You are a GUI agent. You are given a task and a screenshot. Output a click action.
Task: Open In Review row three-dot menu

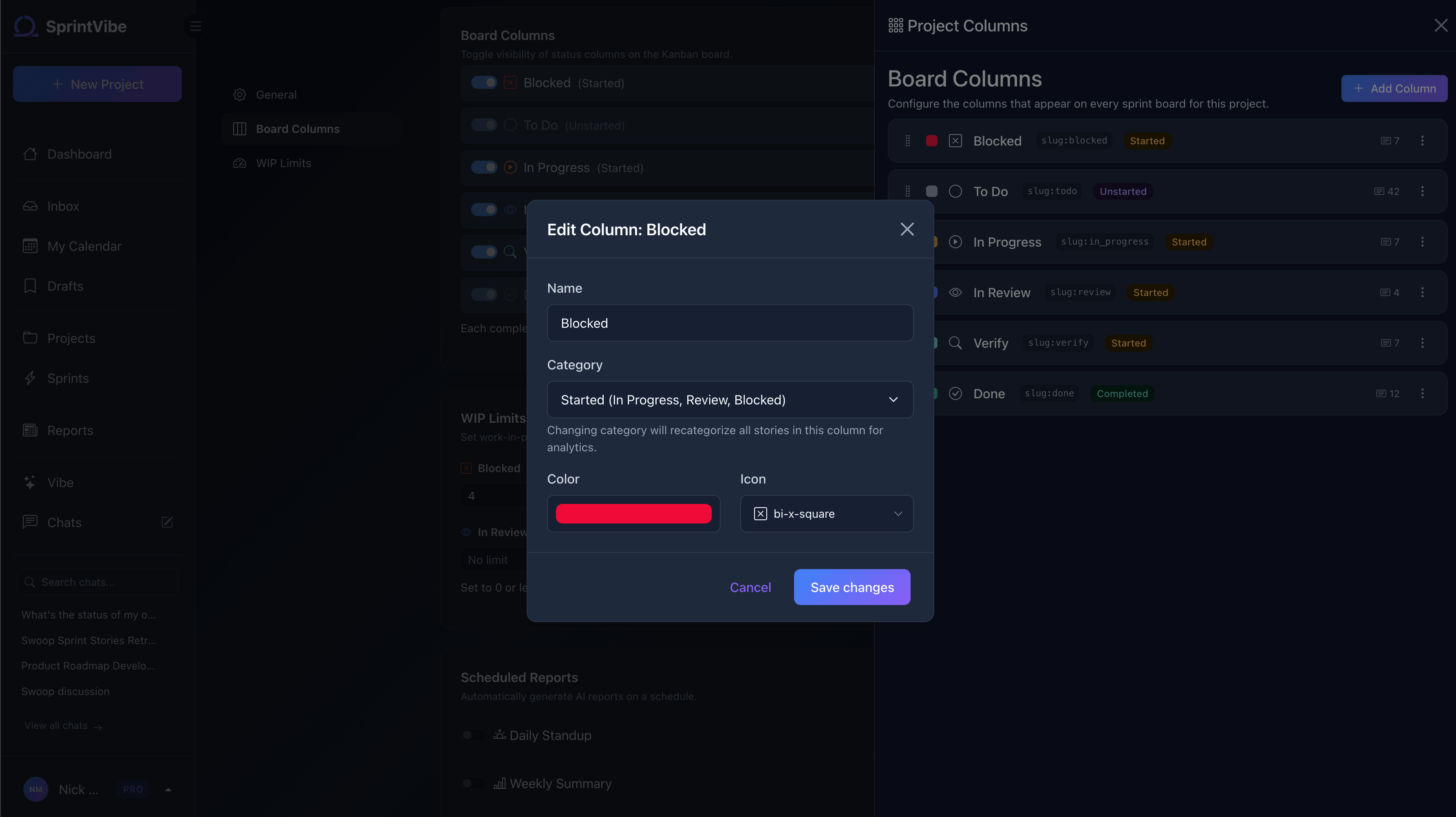click(1423, 292)
